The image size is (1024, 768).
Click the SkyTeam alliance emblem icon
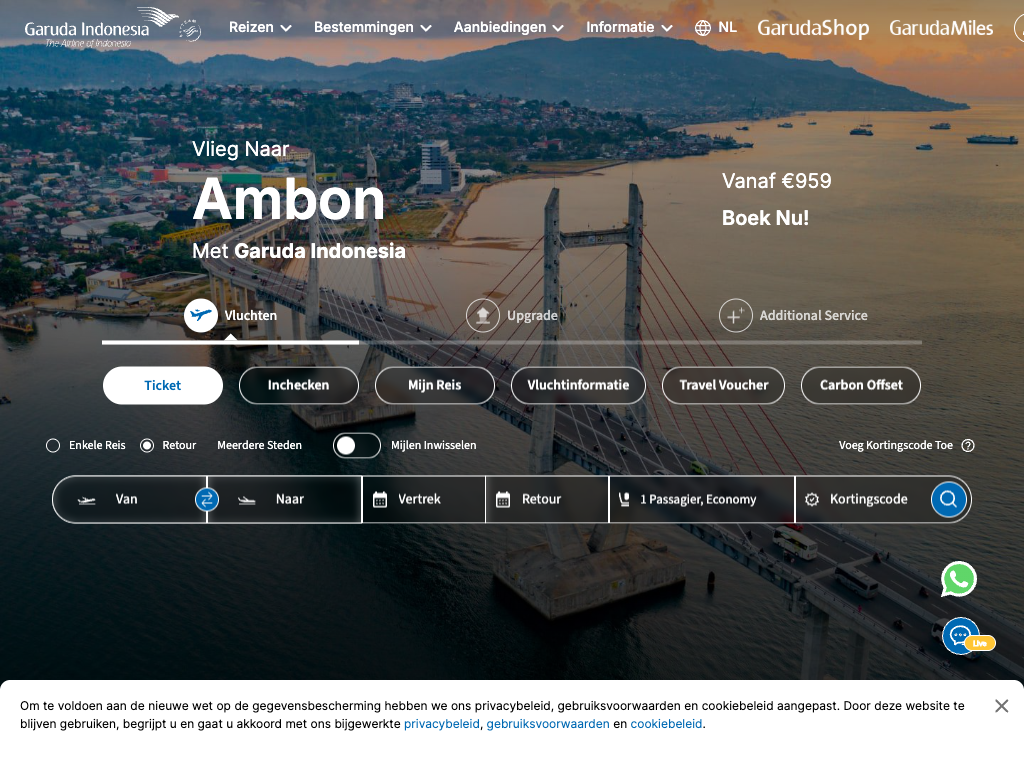click(x=190, y=30)
